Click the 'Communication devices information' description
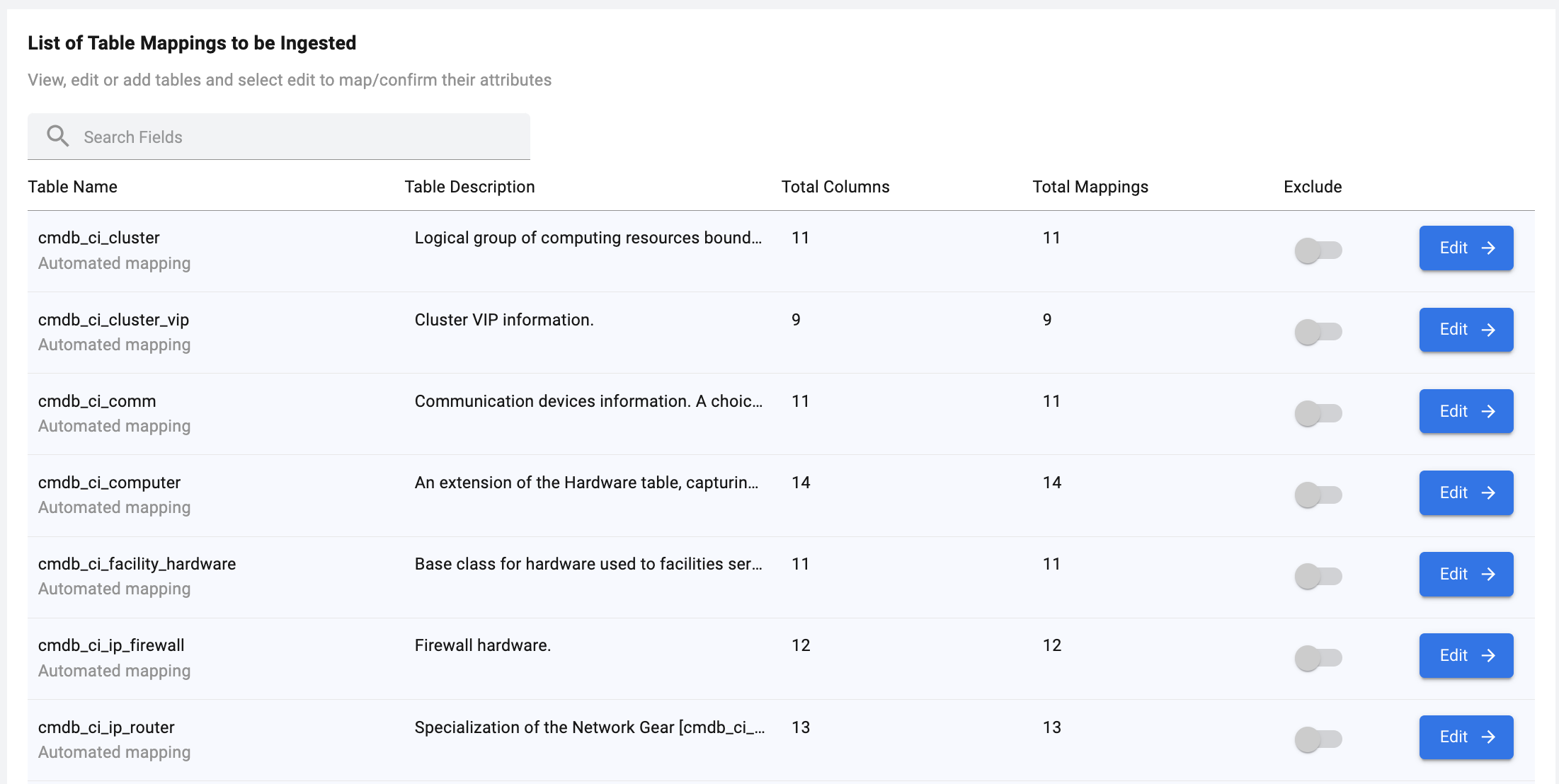Screen dimensions: 1559x784 pyautogui.click(x=588, y=401)
